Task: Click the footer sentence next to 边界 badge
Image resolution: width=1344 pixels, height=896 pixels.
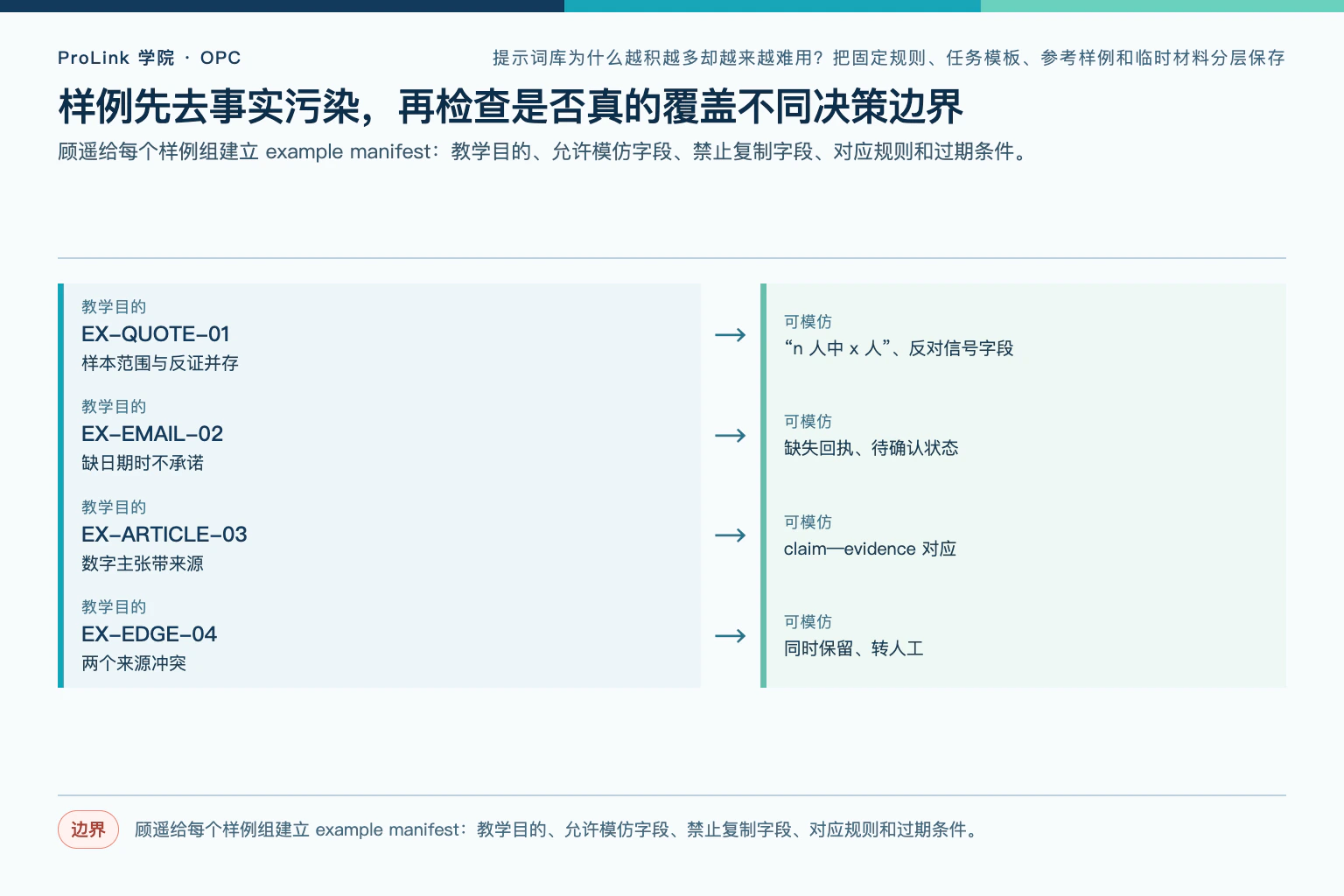Action: 556,829
